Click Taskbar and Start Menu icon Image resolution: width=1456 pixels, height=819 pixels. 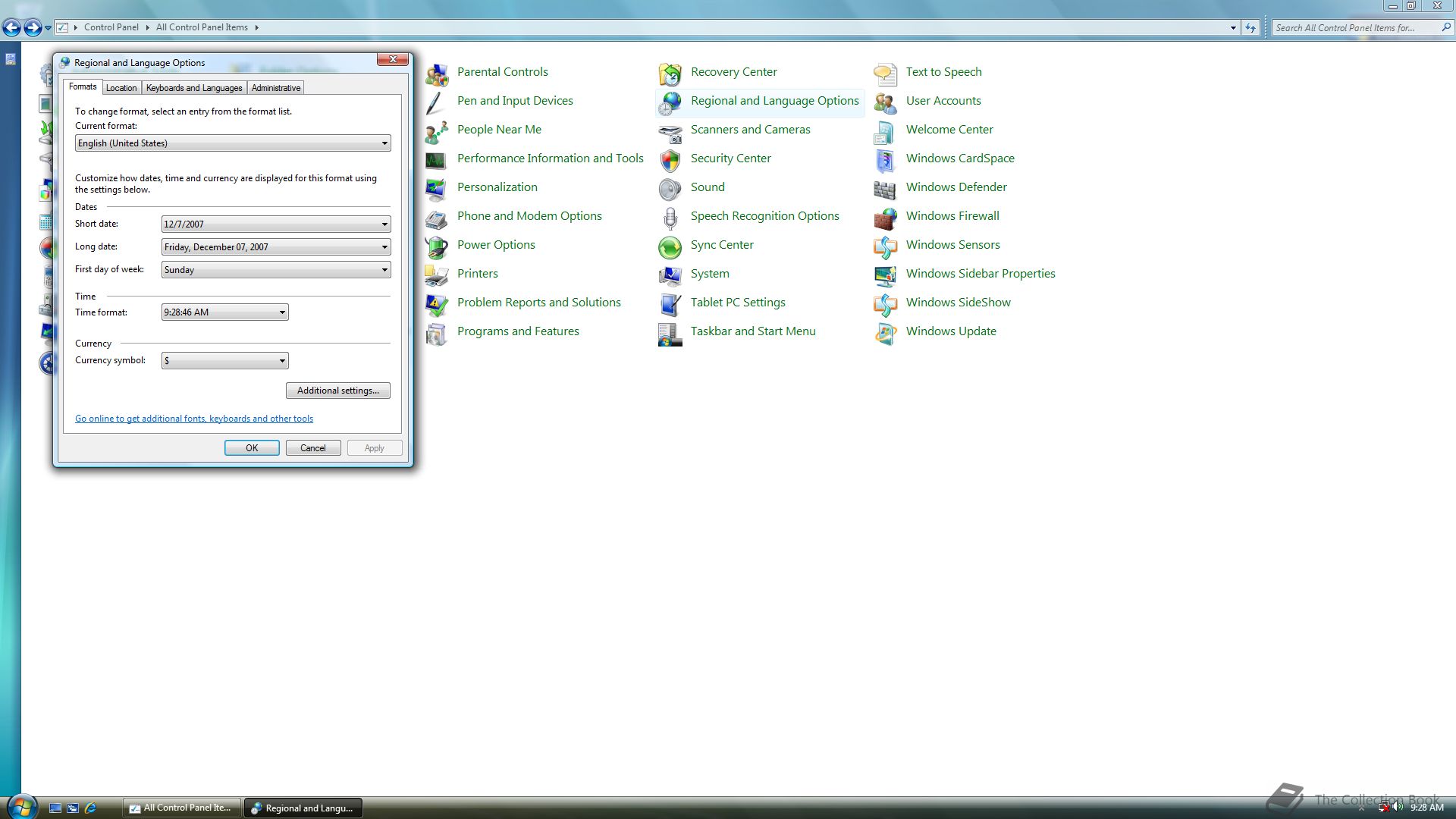click(x=670, y=334)
